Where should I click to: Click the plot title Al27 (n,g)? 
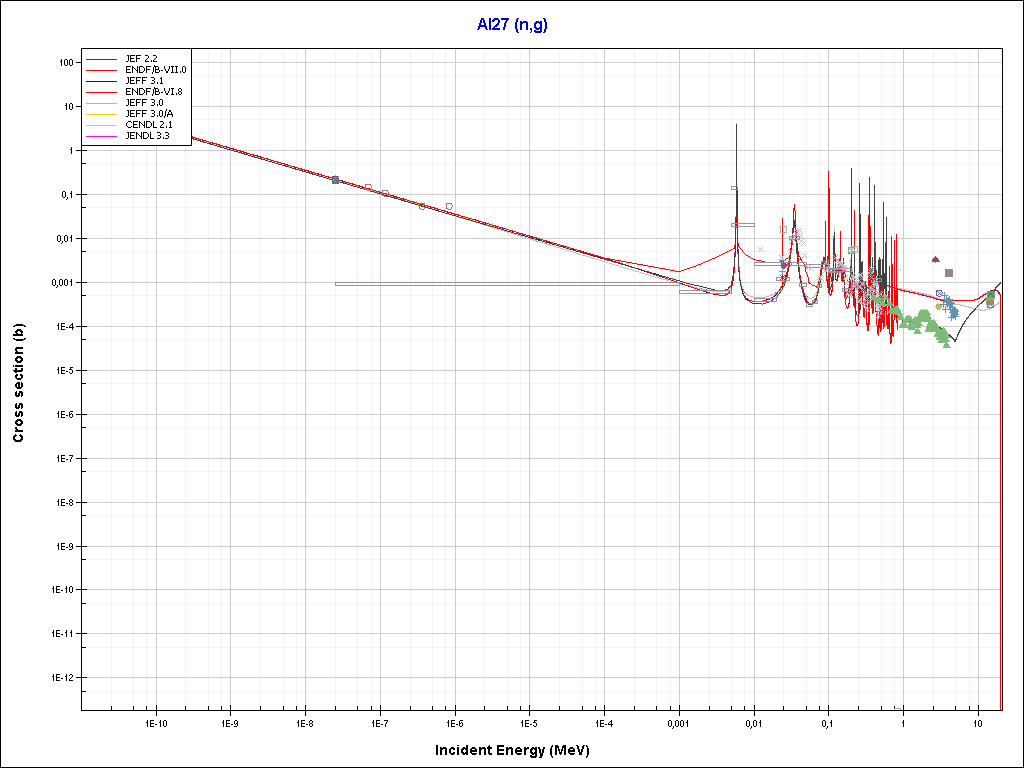(x=512, y=24)
